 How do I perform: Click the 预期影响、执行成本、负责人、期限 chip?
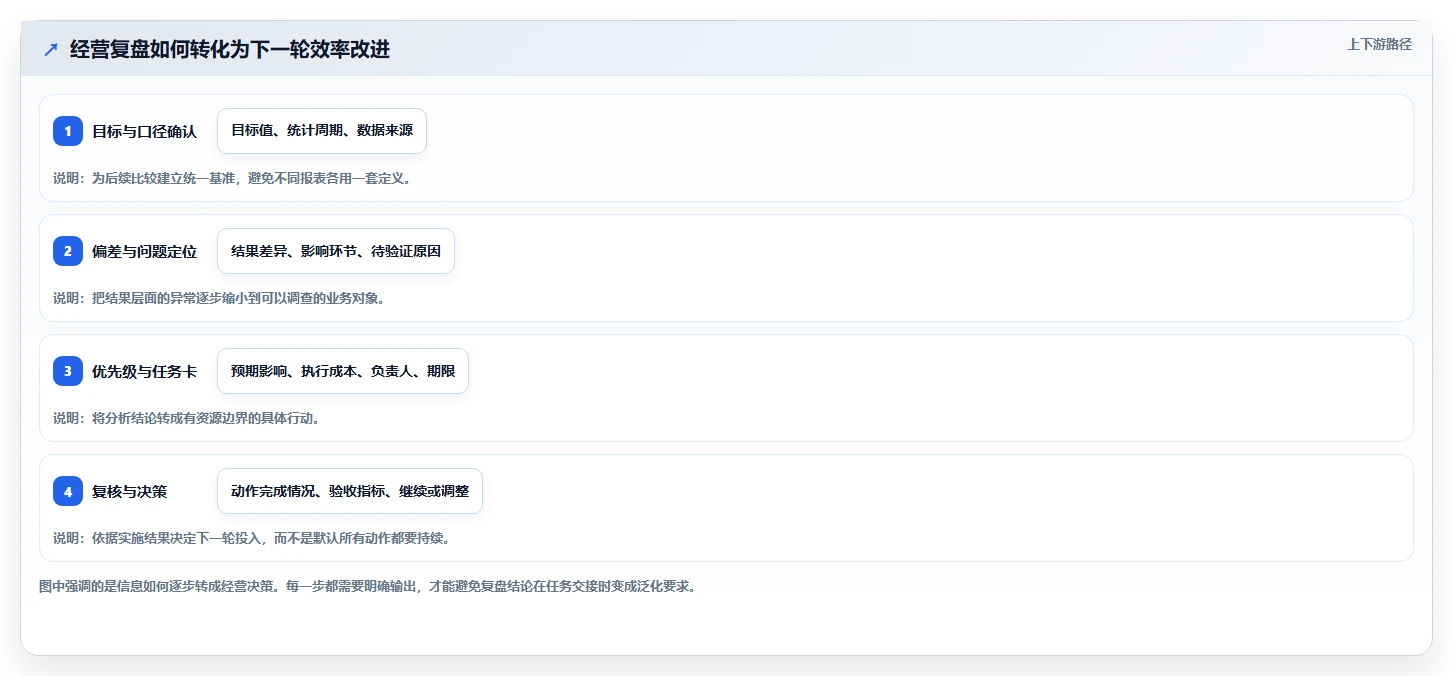[343, 371]
